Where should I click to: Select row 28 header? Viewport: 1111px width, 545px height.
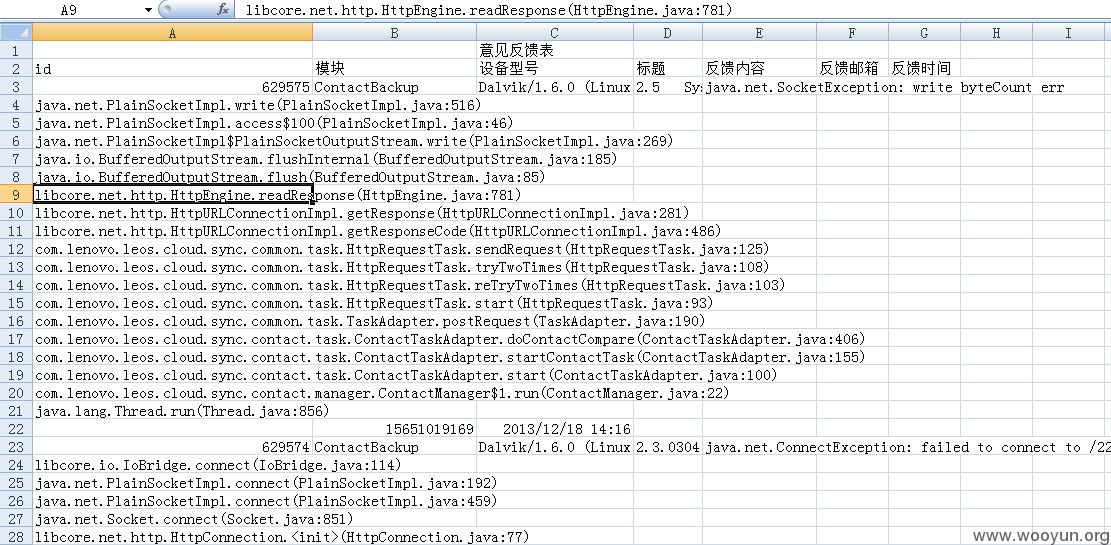[16, 536]
